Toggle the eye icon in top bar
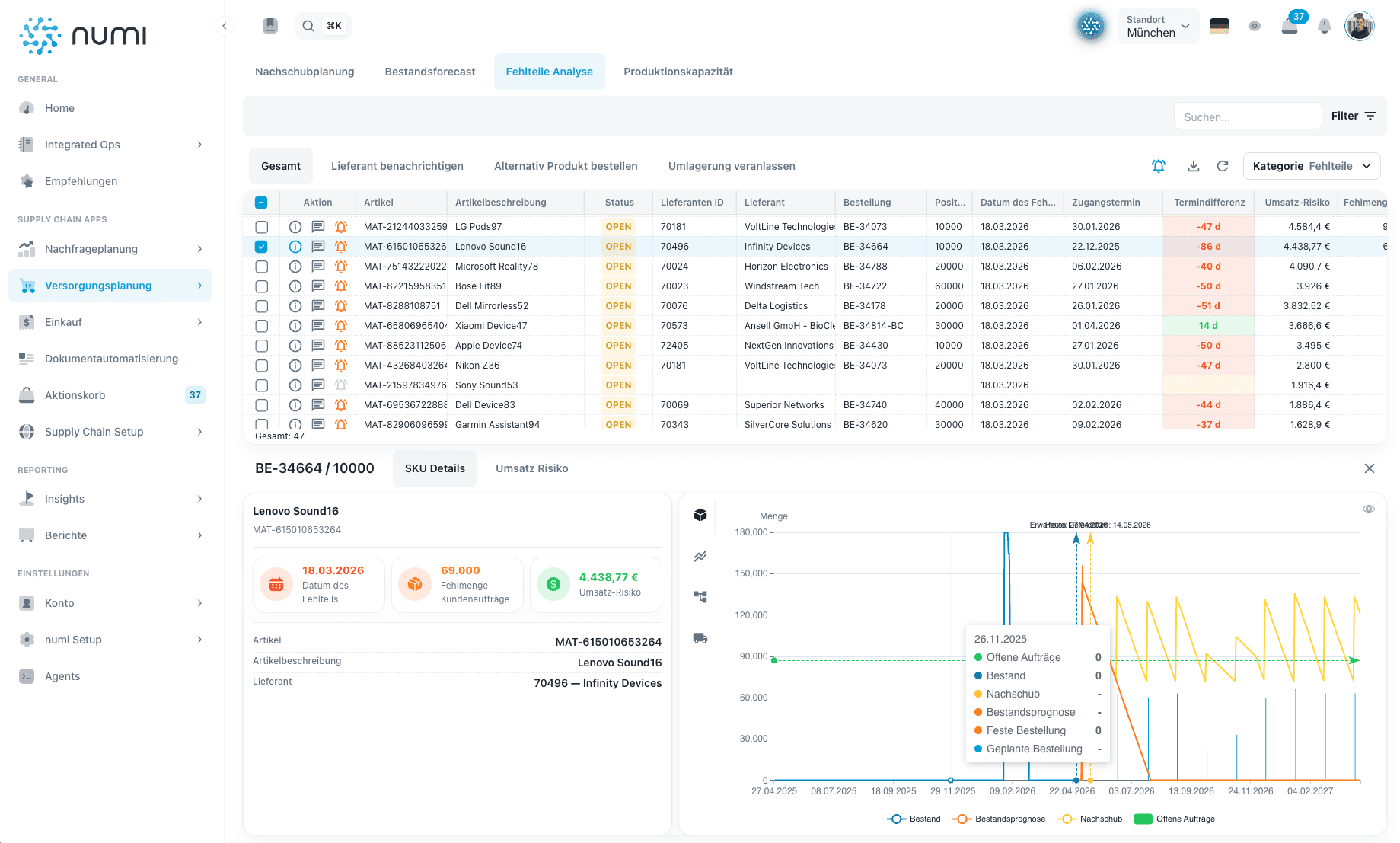The image size is (1400, 843). [x=1255, y=26]
